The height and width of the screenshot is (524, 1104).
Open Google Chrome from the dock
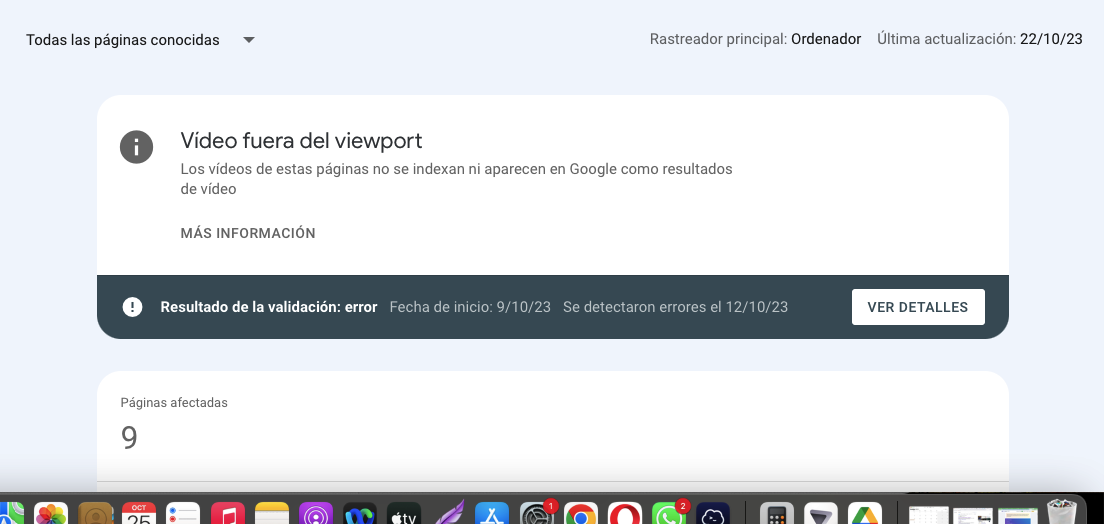[581, 513]
